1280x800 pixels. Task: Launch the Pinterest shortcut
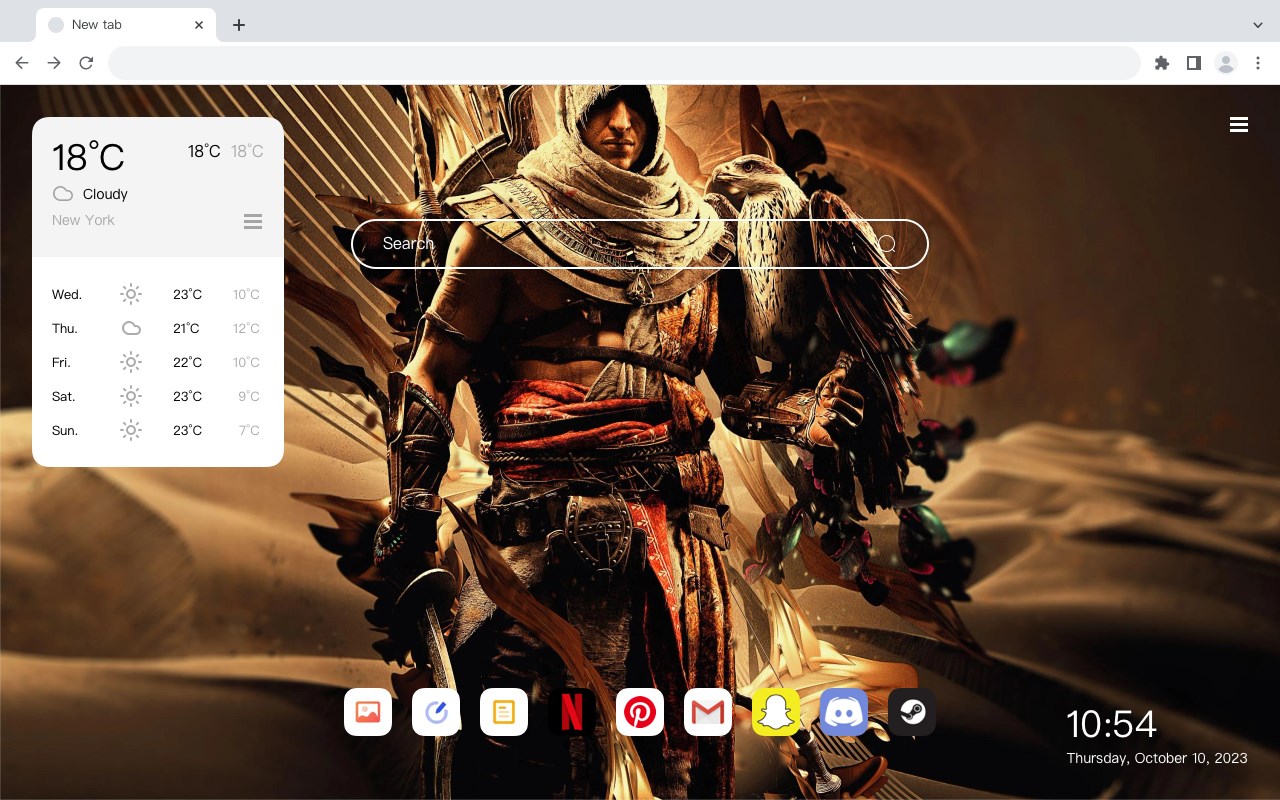(x=640, y=712)
